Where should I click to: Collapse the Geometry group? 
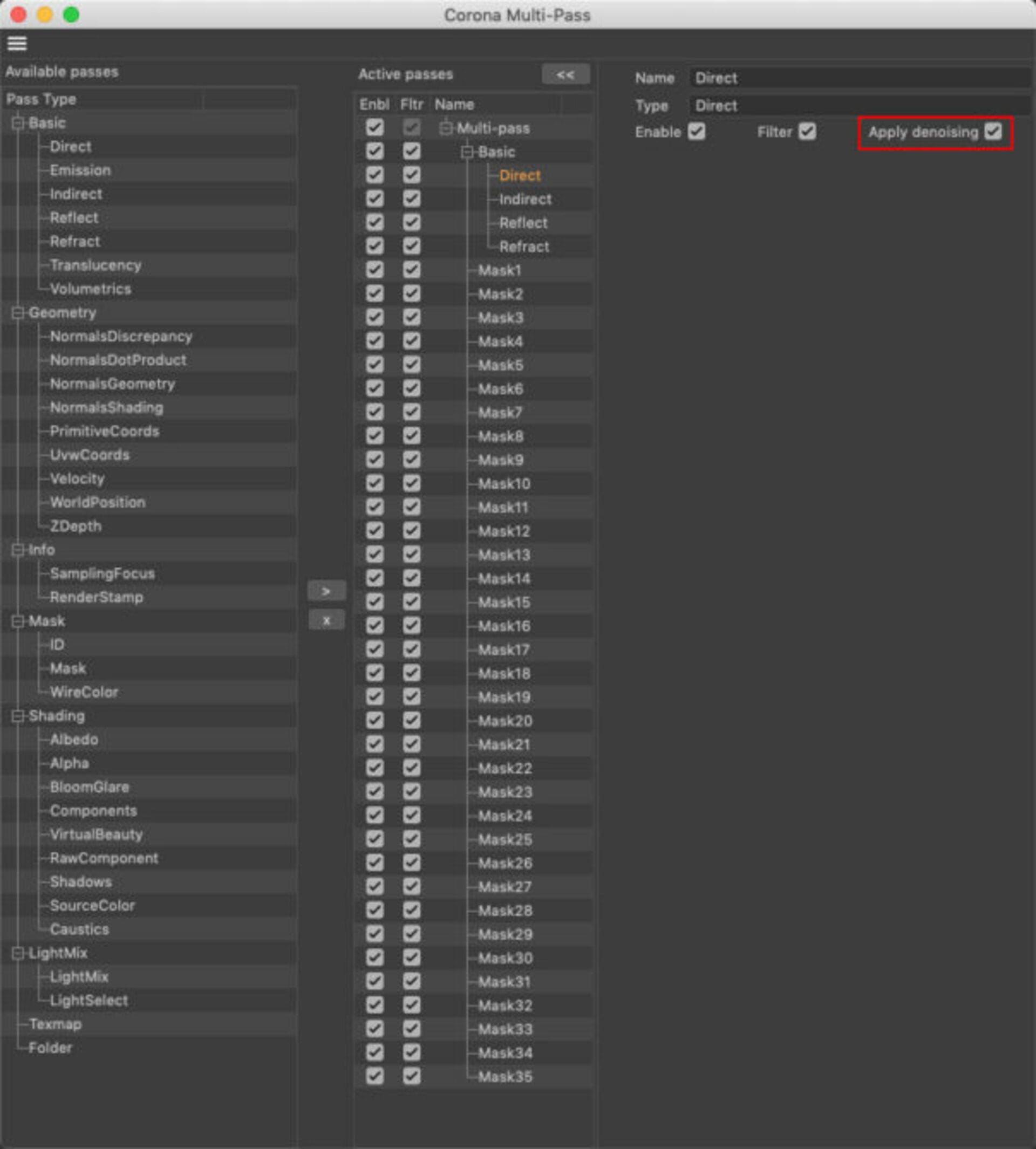(18, 312)
